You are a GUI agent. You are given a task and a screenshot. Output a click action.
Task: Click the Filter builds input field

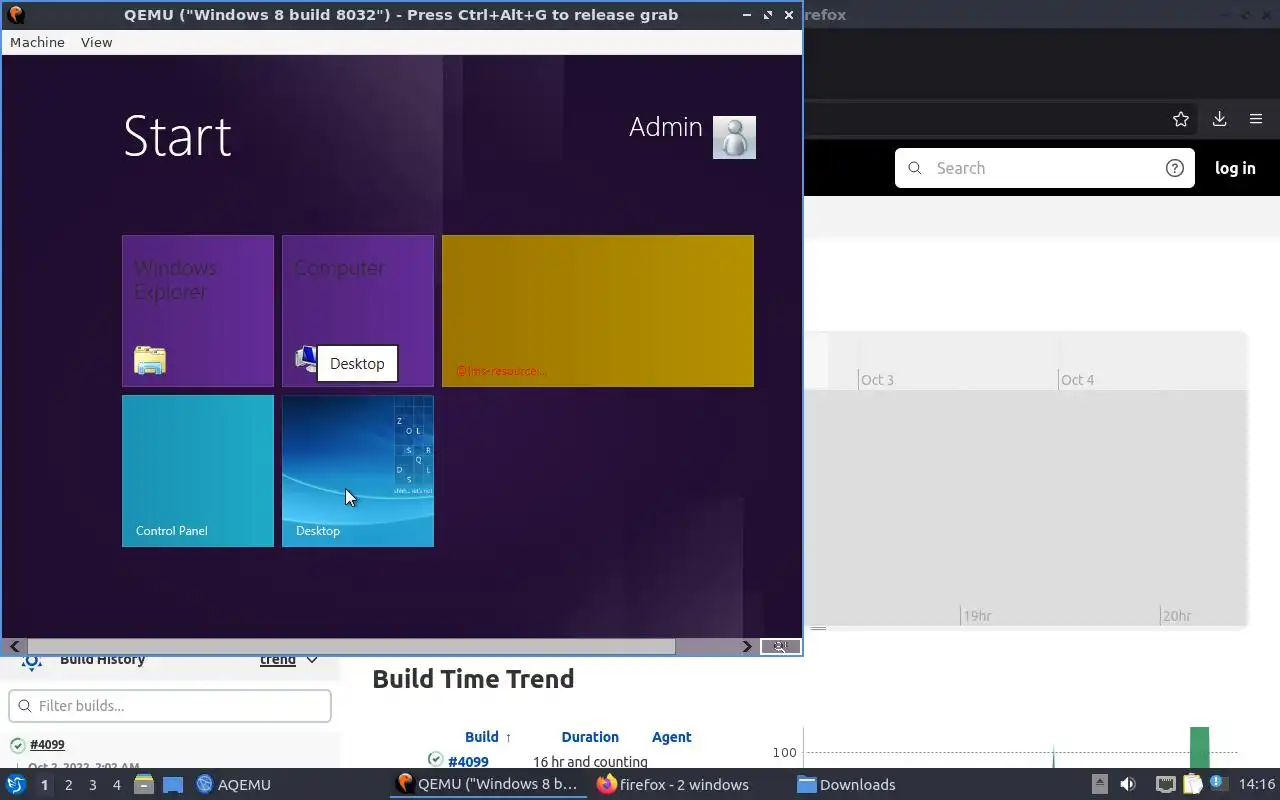tap(170, 706)
